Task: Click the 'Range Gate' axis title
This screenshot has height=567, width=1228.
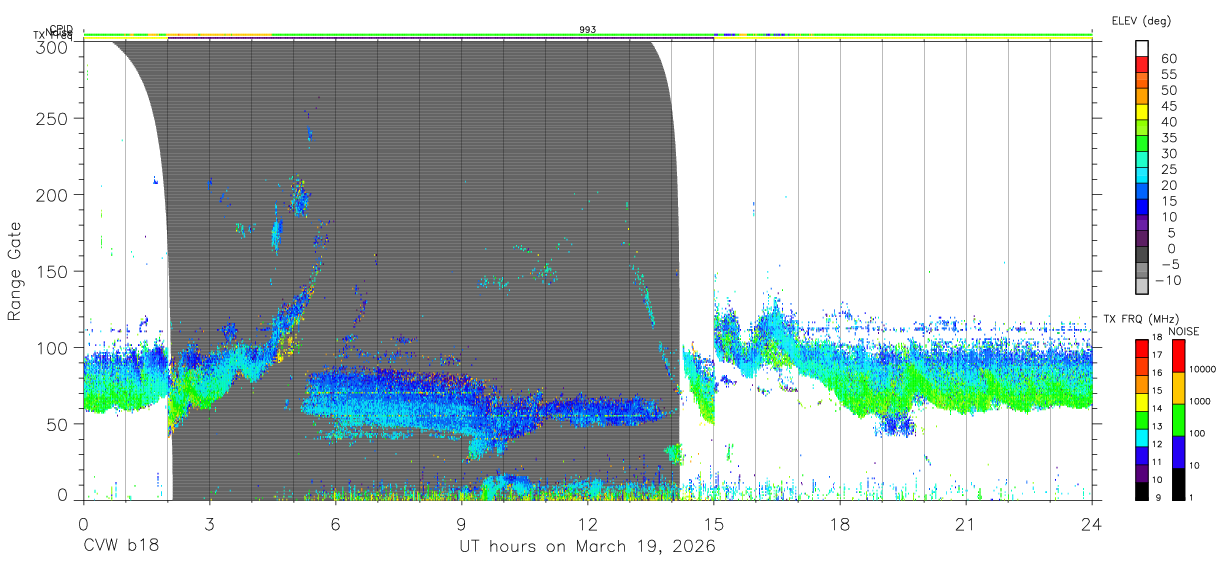Action: coord(15,271)
